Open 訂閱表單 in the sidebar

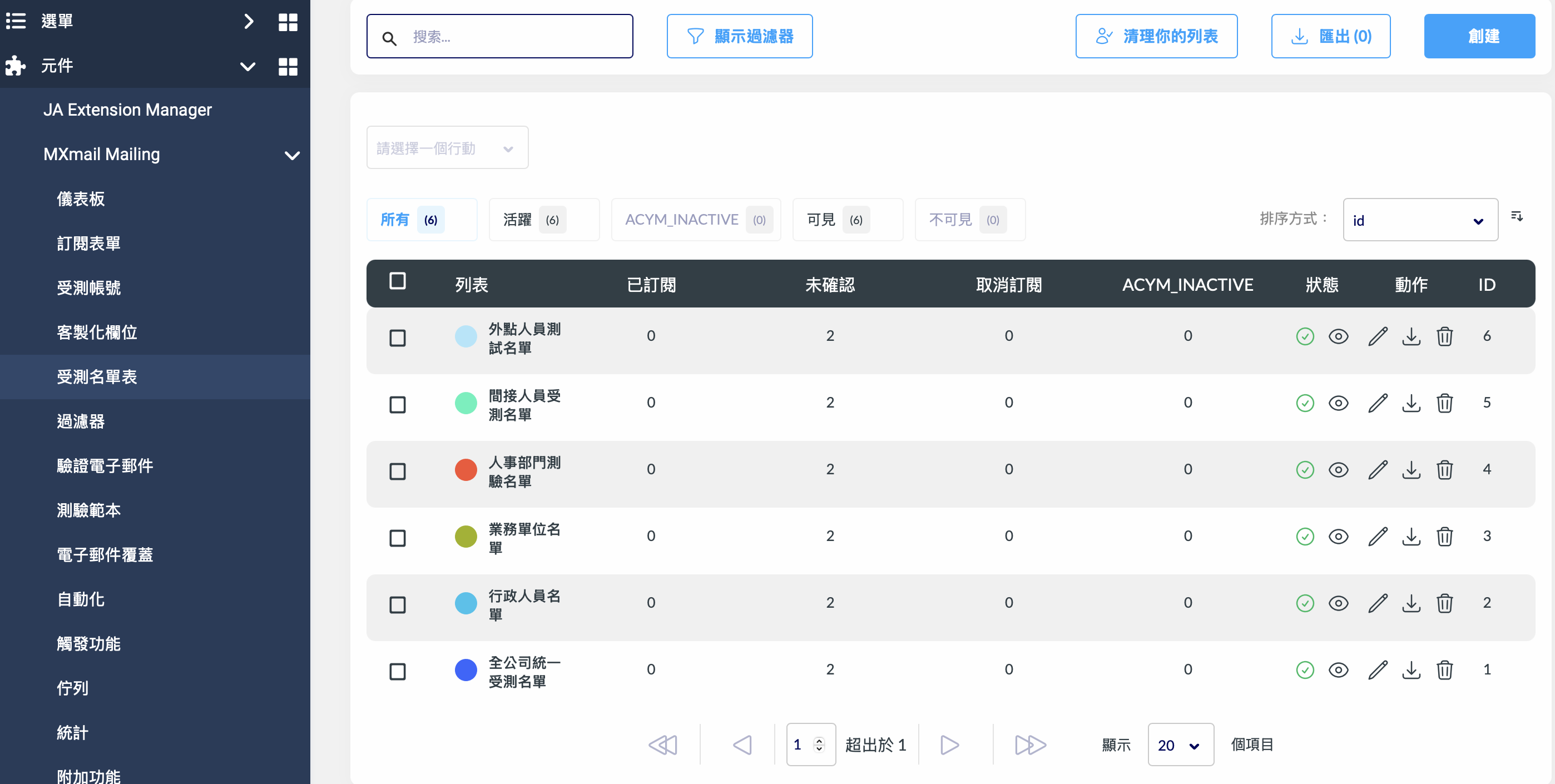pos(89,243)
